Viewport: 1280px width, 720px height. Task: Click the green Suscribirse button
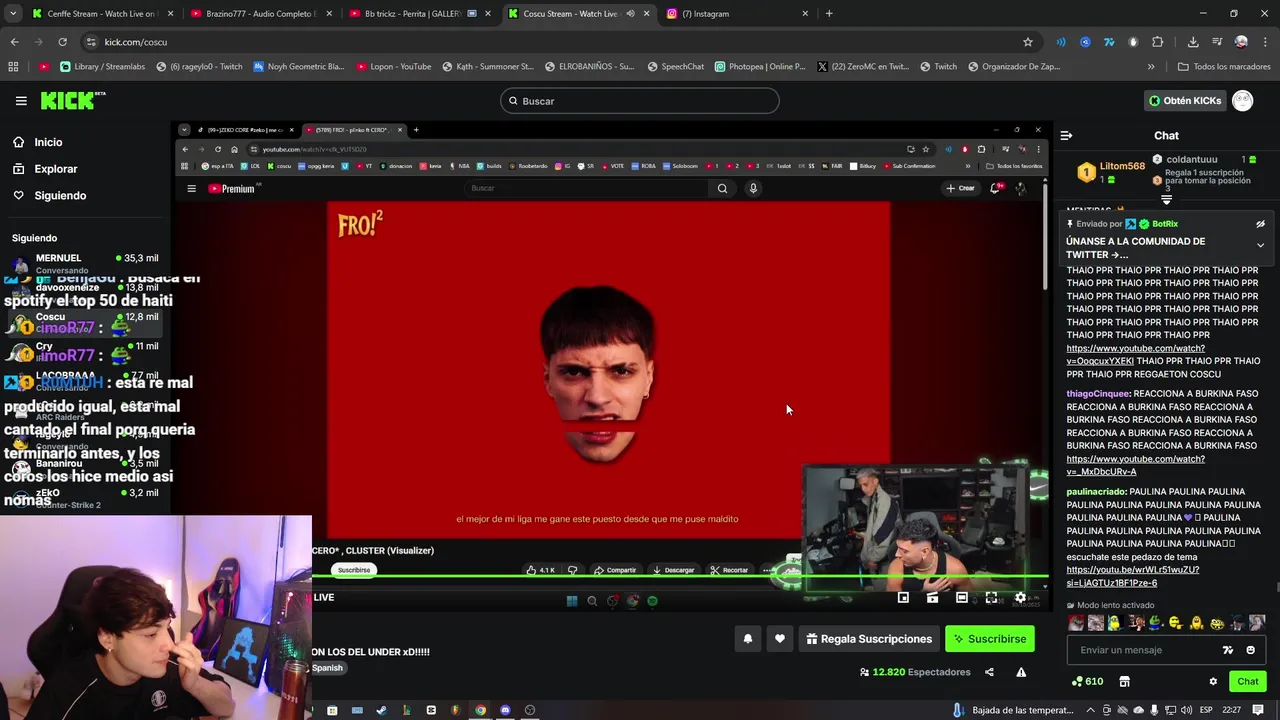tap(990, 639)
